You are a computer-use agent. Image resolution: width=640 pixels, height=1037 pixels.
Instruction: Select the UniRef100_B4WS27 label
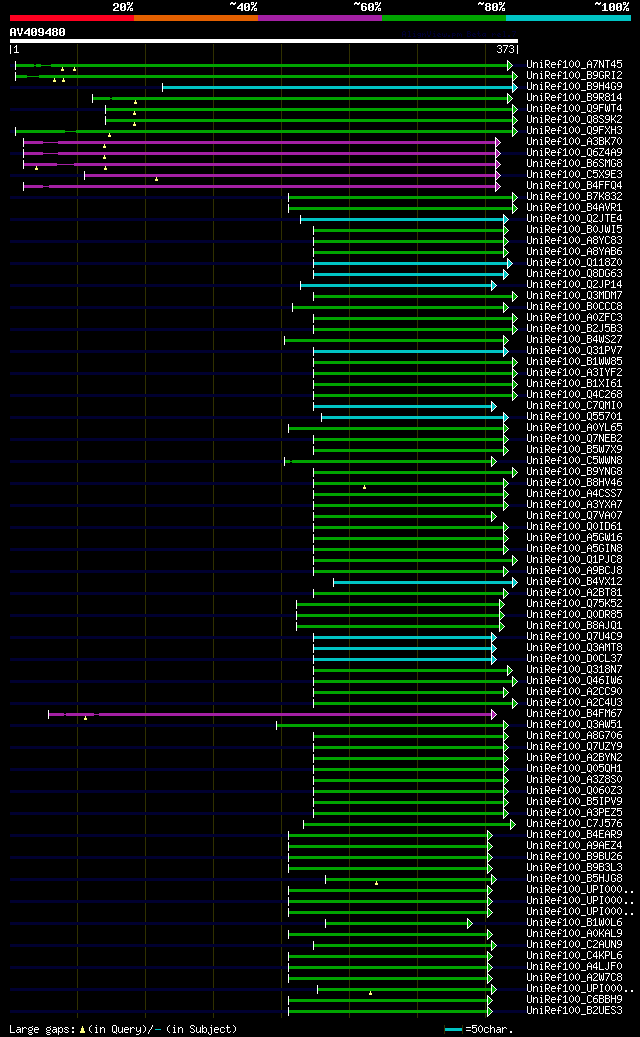(x=574, y=340)
